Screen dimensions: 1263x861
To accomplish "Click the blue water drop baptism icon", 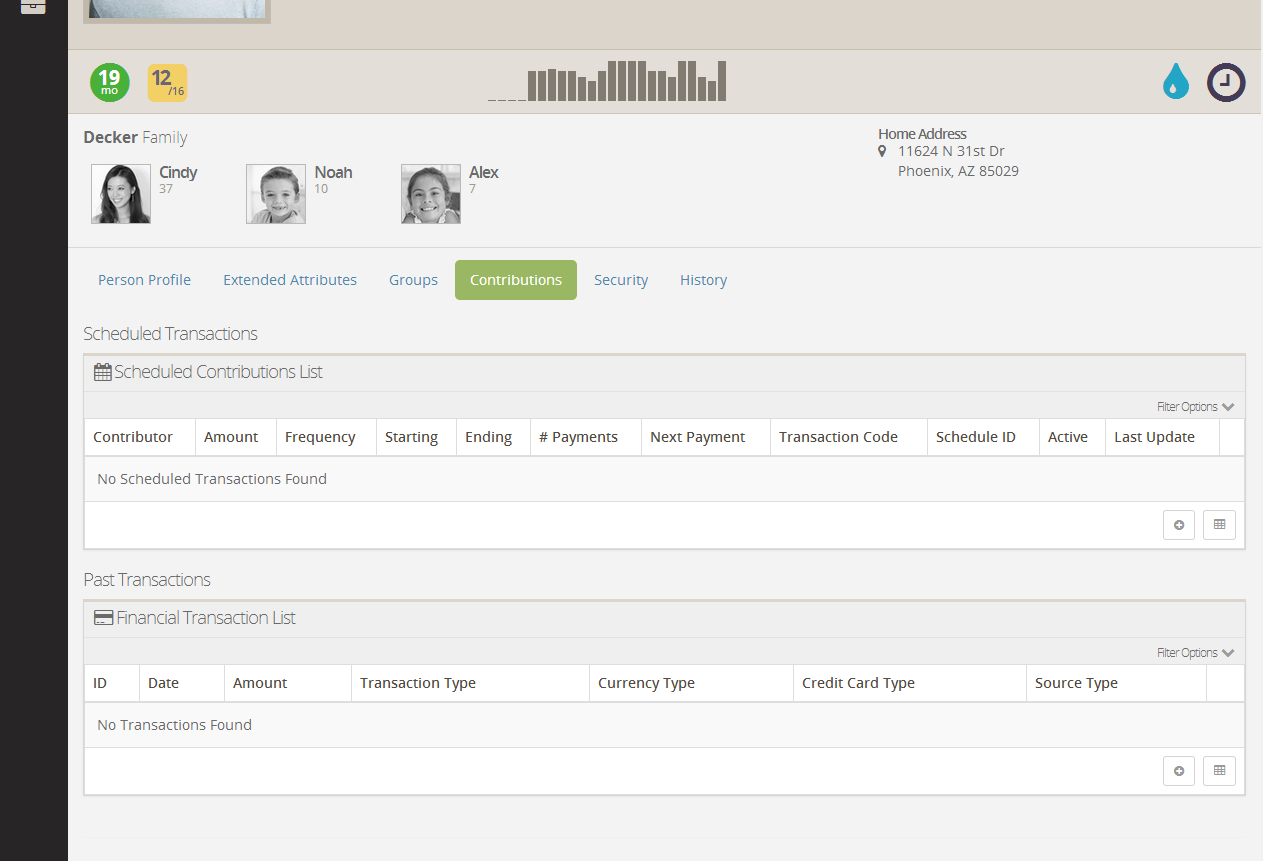I will click(x=1176, y=81).
